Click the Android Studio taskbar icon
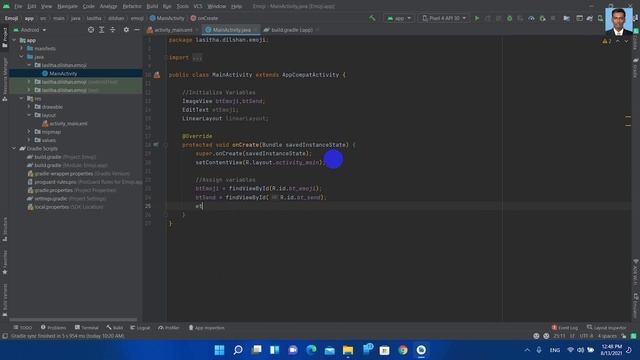 click(421, 350)
